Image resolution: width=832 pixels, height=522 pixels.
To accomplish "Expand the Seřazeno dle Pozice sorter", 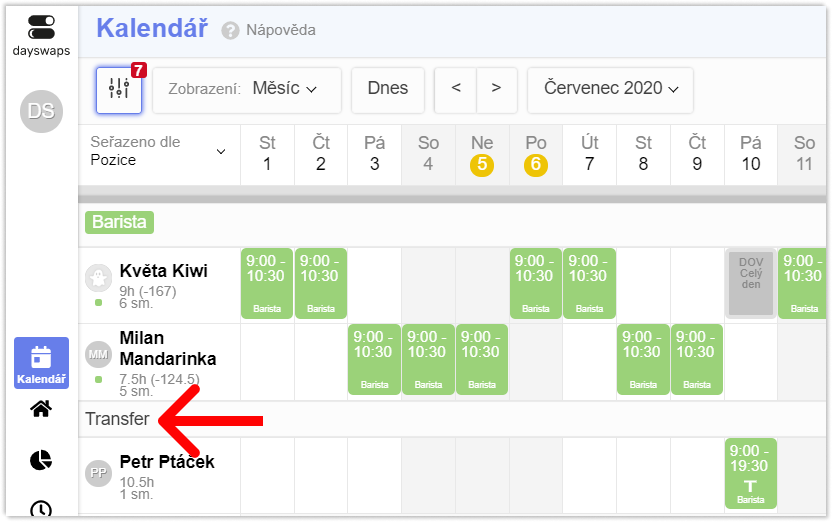I will [x=159, y=151].
